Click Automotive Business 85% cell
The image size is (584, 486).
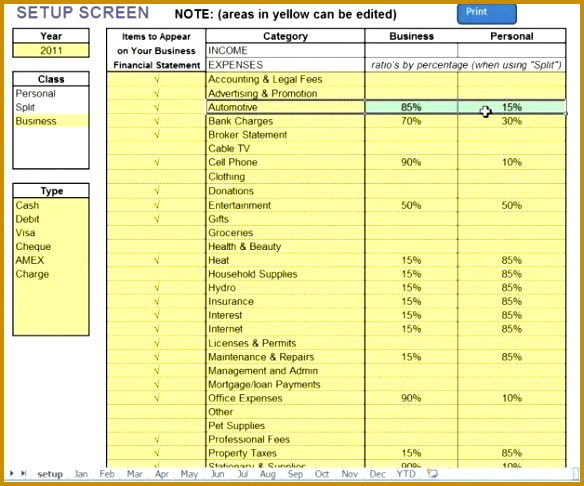coord(411,107)
